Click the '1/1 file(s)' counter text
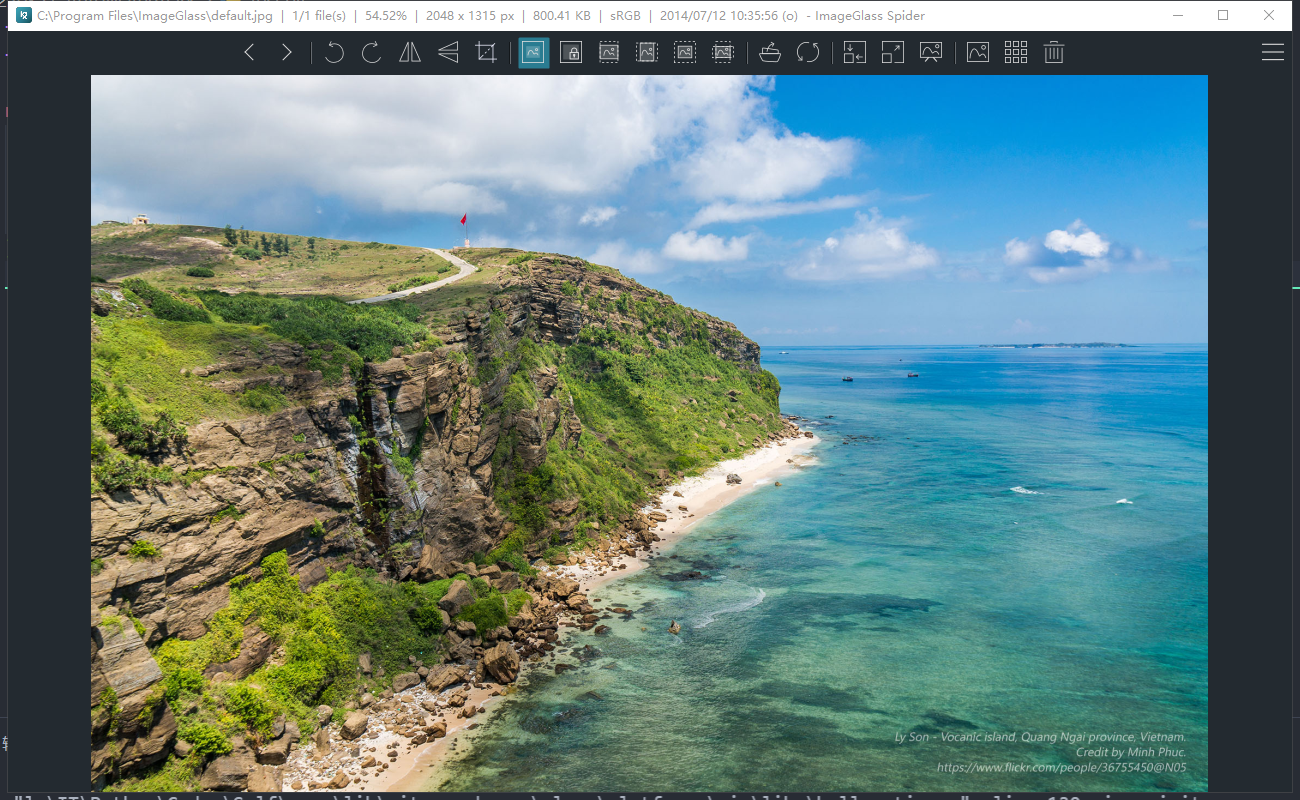The width and height of the screenshot is (1300, 800). coord(319,16)
